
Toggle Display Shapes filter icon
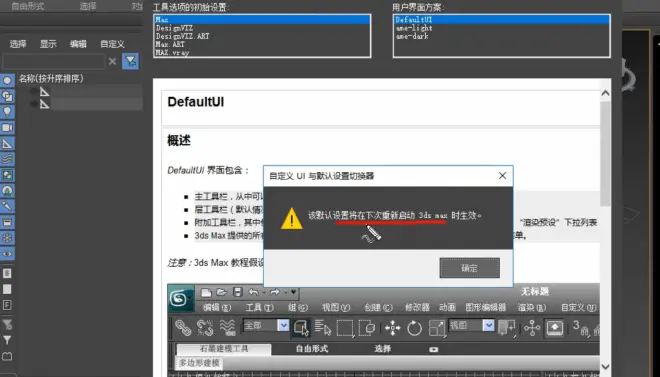click(x=7, y=96)
